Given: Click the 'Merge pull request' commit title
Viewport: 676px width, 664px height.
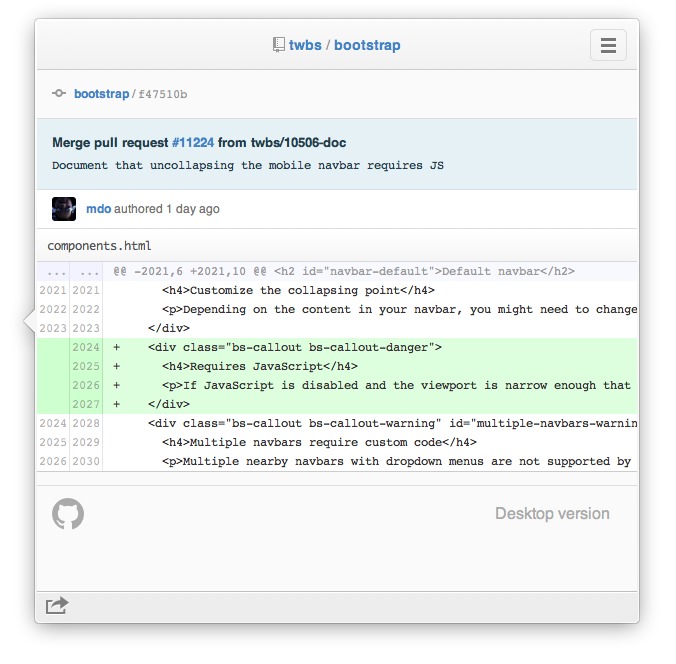Looking at the screenshot, I should pyautogui.click(x=199, y=143).
